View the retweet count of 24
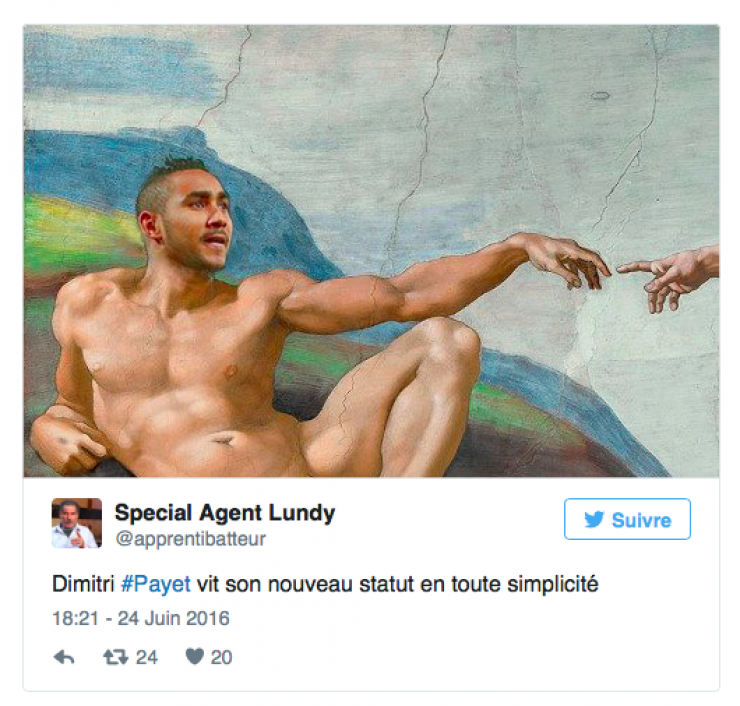Screen dimensions: 740x706 click(147, 657)
